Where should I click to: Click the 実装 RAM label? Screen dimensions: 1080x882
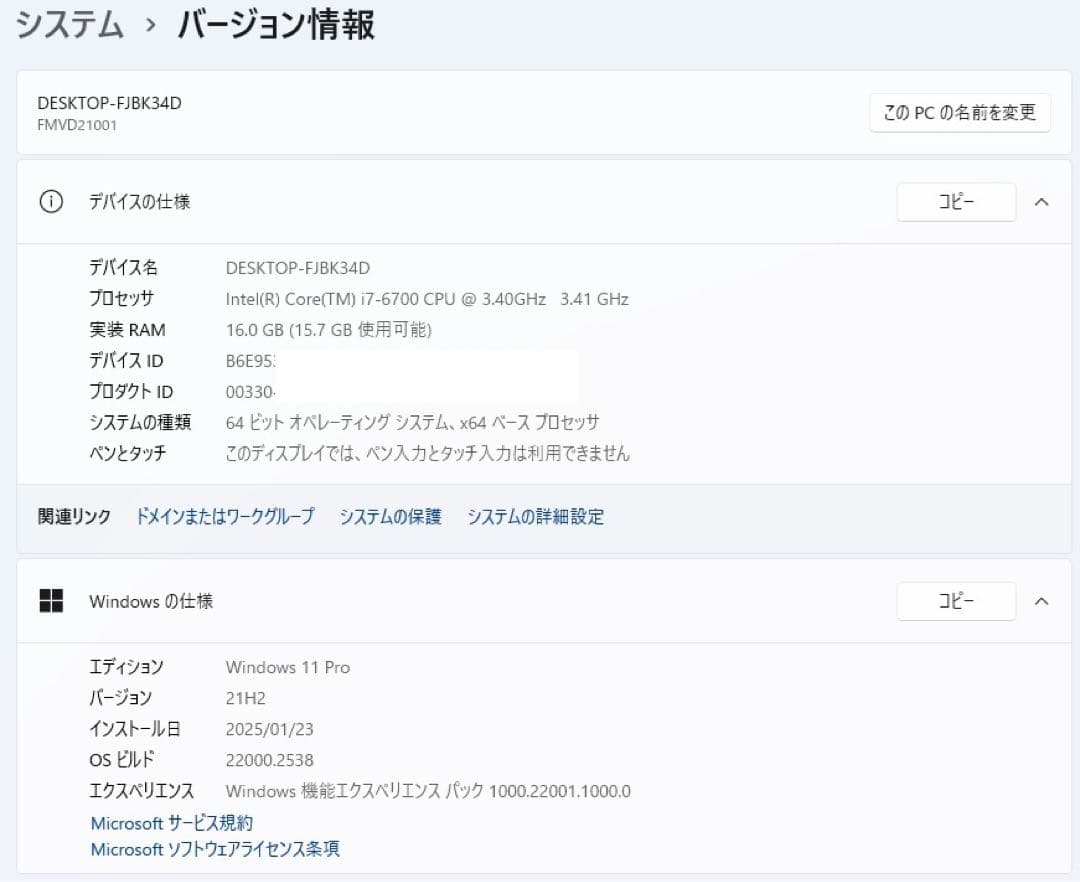pyautogui.click(x=127, y=330)
